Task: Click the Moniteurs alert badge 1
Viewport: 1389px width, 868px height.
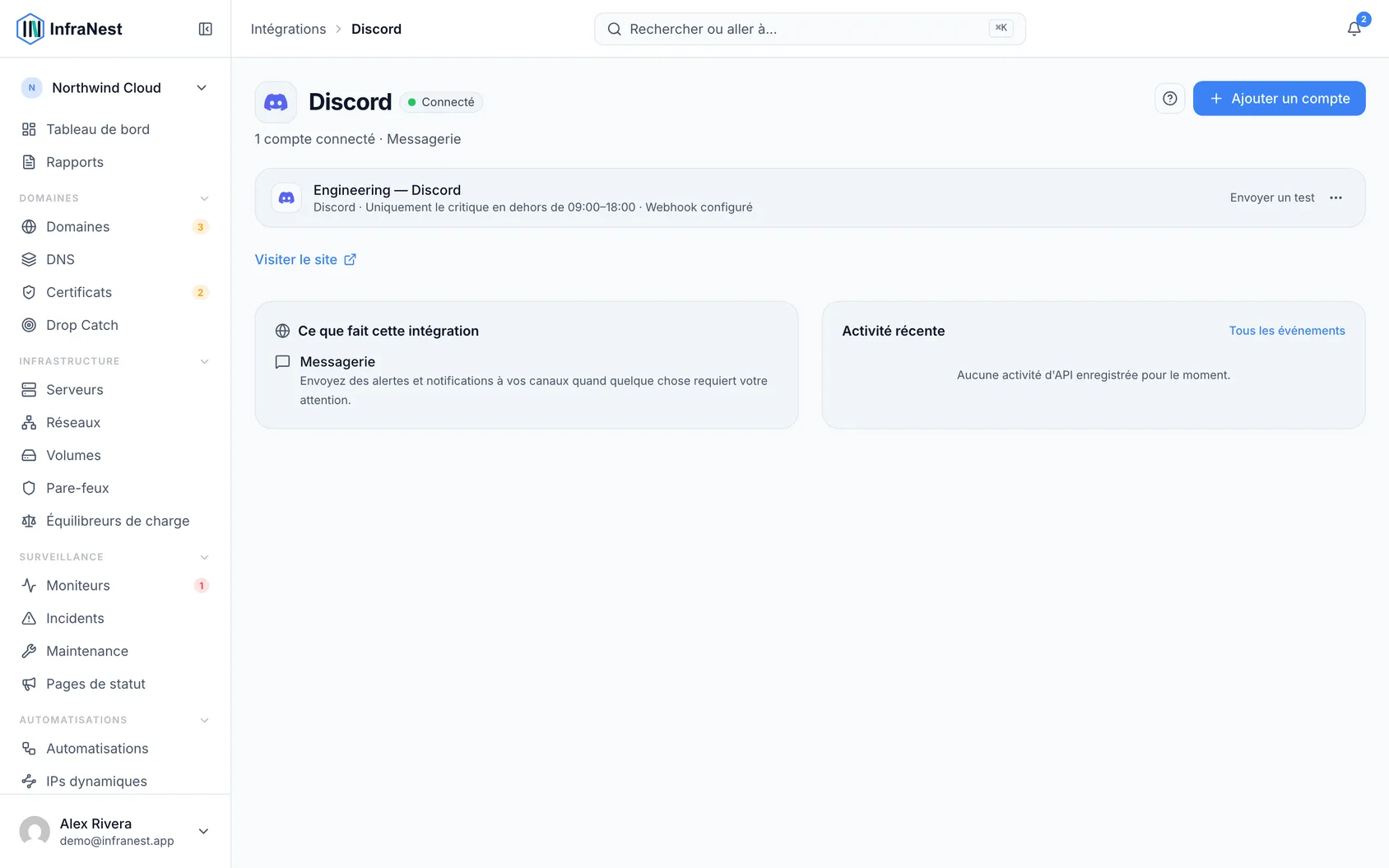Action: [x=201, y=586]
